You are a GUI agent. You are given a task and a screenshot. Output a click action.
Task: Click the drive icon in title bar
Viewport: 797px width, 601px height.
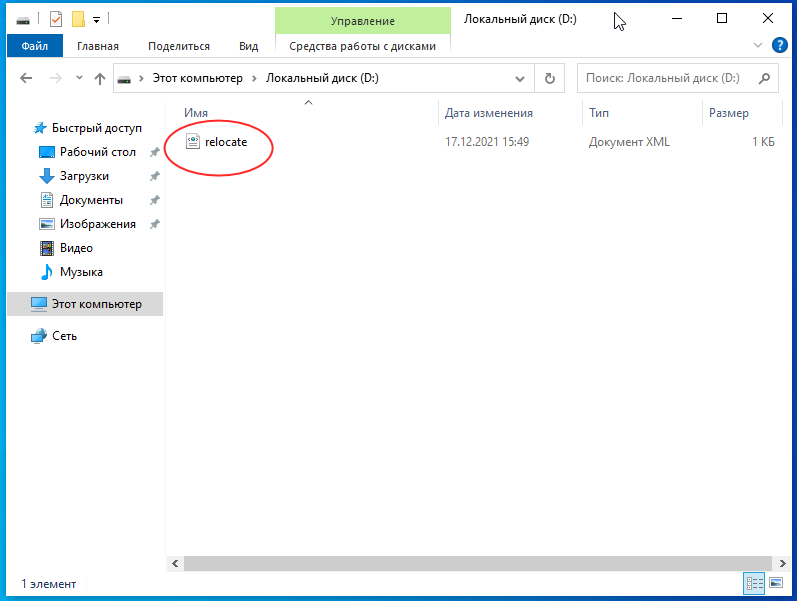23,20
